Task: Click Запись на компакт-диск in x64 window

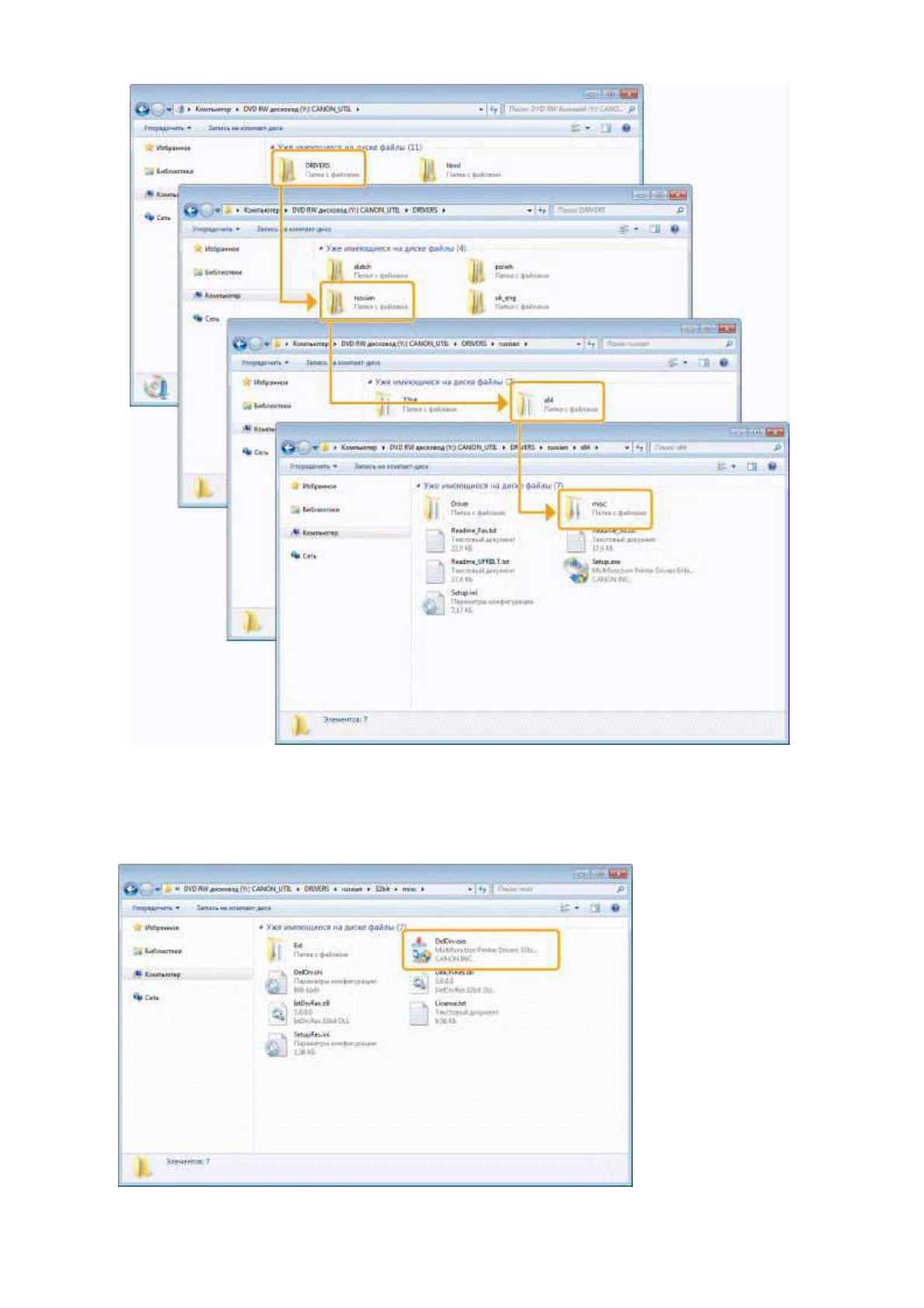Action: (391, 467)
